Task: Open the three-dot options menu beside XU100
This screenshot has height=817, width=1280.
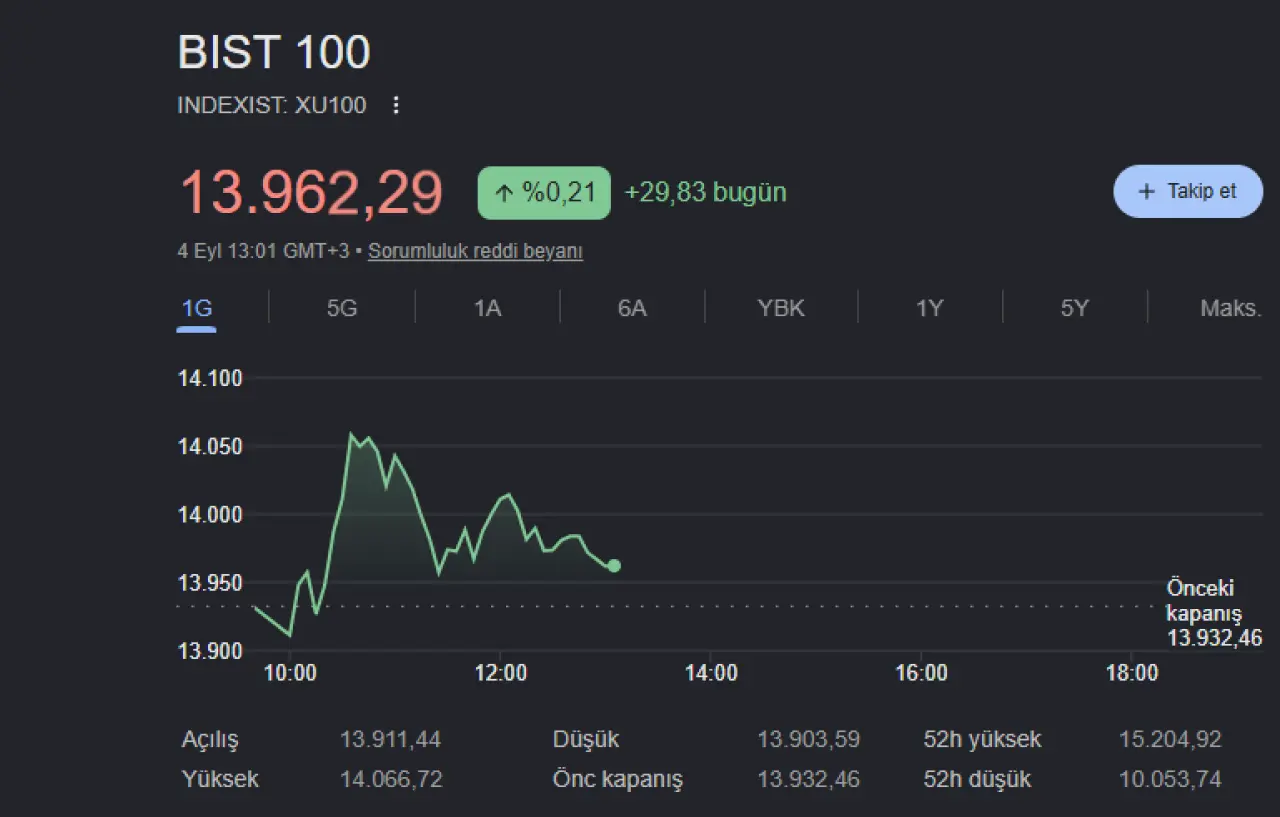Action: 396,105
